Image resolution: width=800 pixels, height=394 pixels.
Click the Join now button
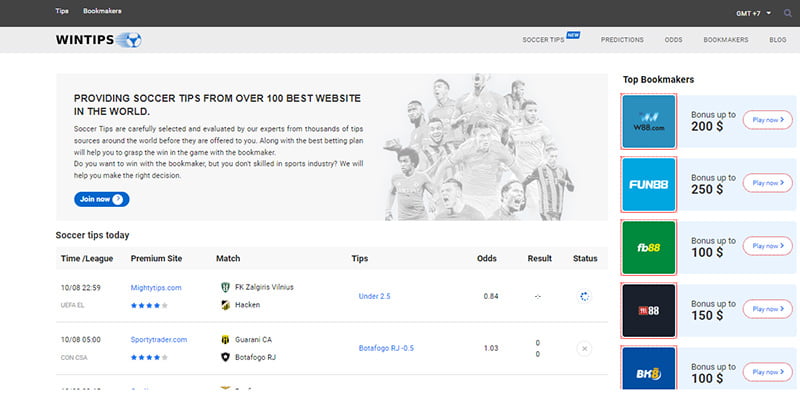[x=102, y=199]
